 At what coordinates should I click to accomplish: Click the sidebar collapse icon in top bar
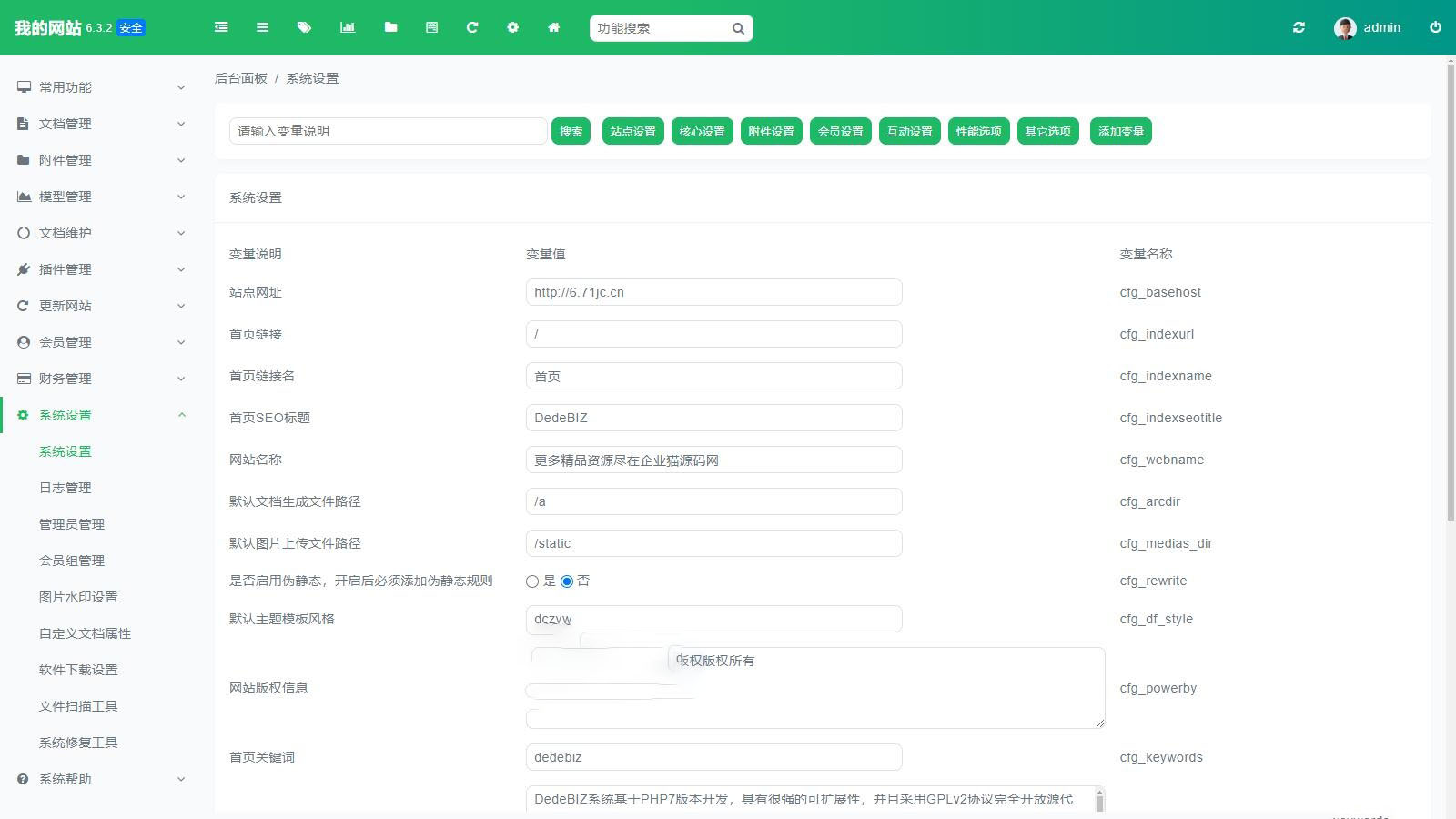(x=221, y=27)
